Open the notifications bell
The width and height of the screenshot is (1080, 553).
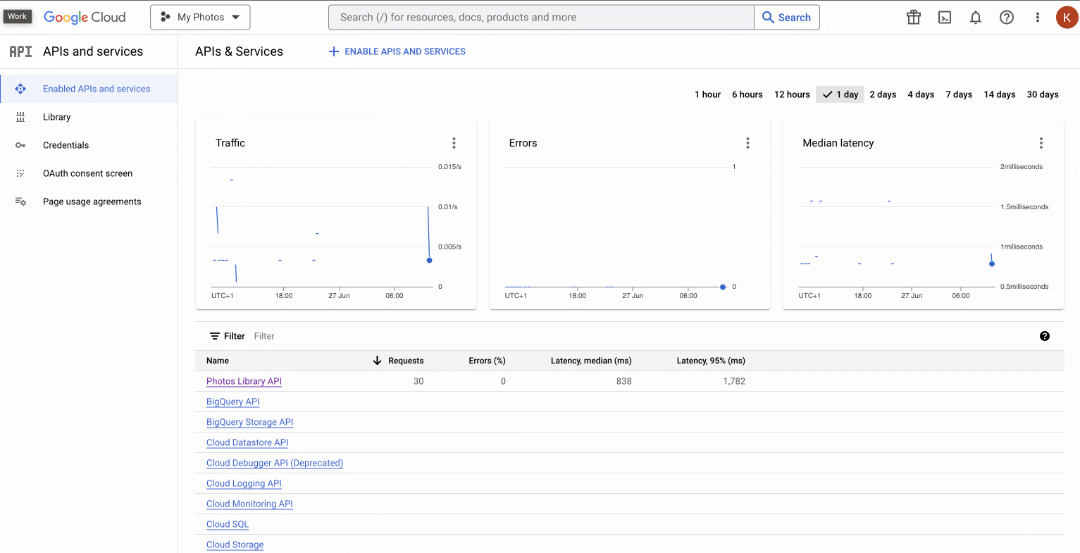(x=975, y=17)
